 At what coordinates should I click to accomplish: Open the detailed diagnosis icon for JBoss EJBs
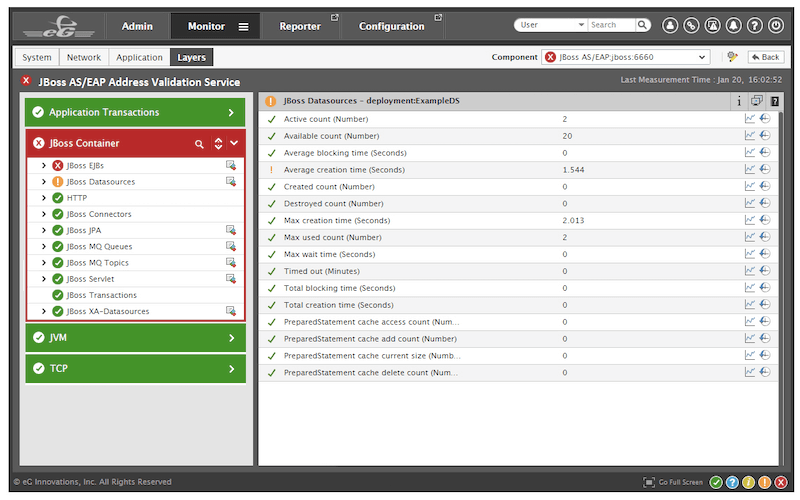[230, 166]
